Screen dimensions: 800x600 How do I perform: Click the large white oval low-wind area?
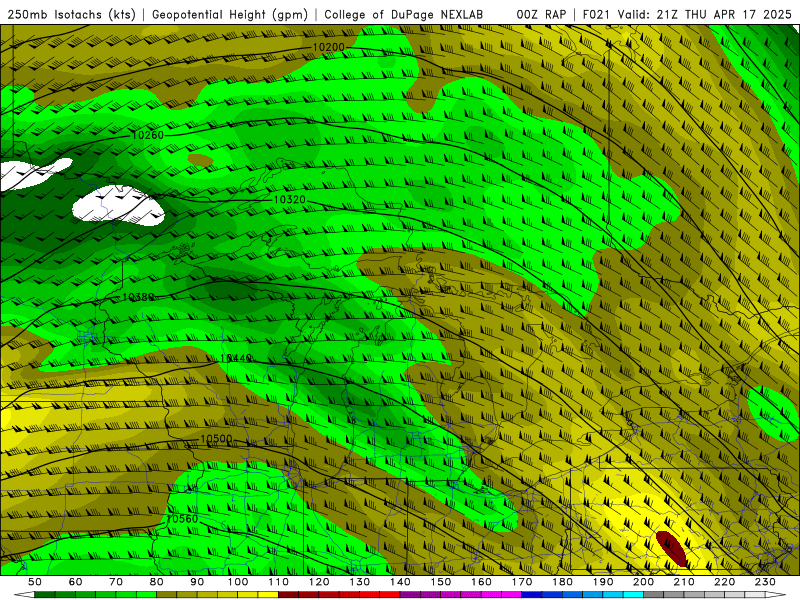point(118,206)
